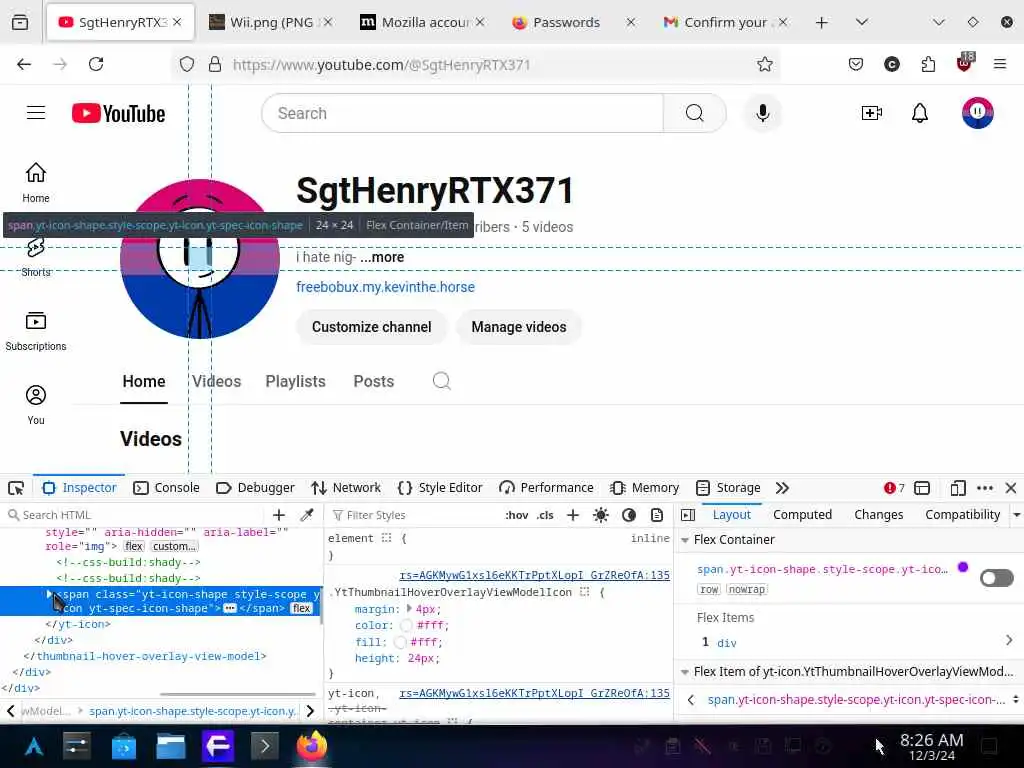Toggle the .cls class panel

coord(545,515)
